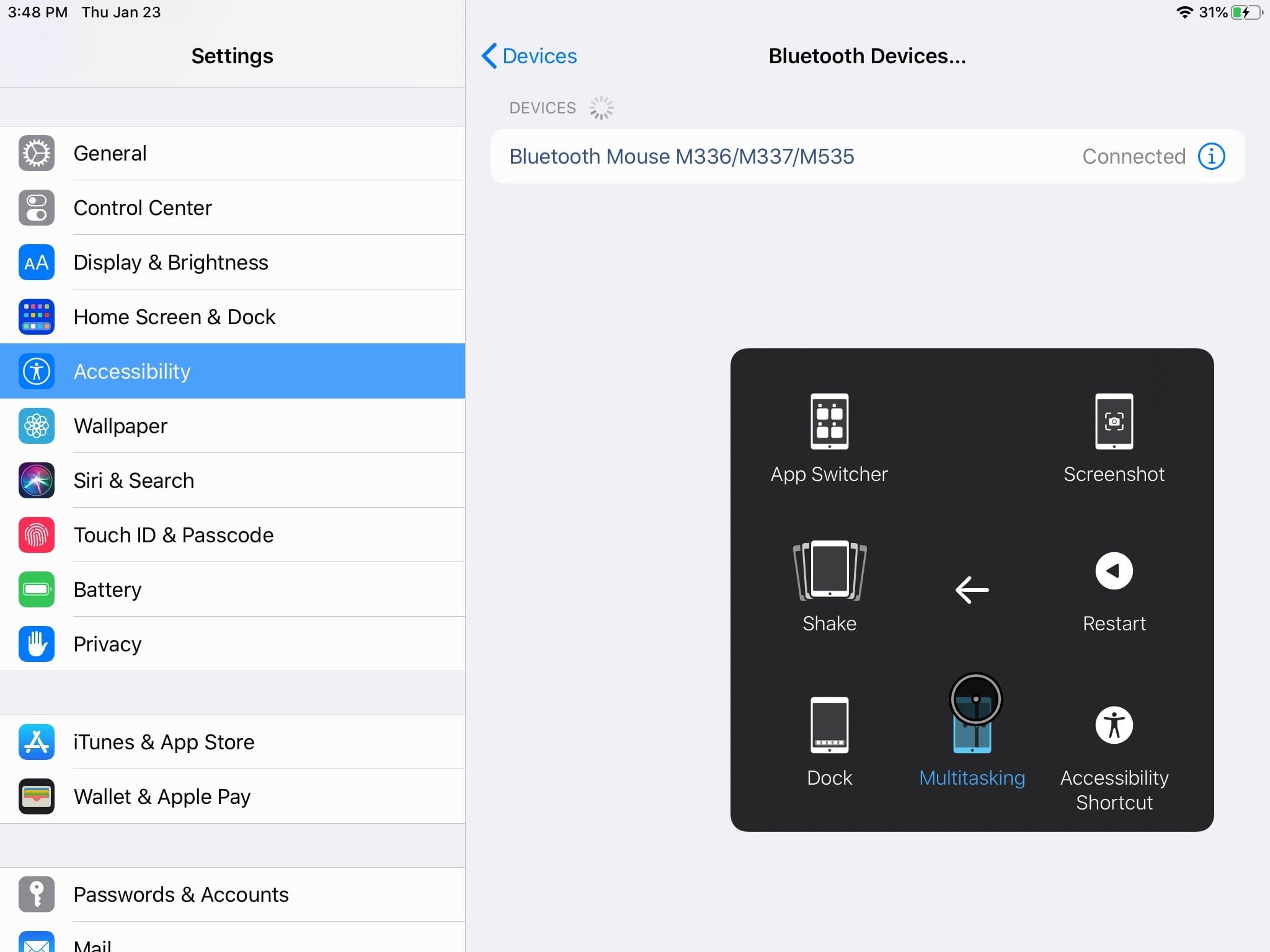Tap the green Battery icon in sidebar
The height and width of the screenshot is (952, 1270).
(36, 589)
